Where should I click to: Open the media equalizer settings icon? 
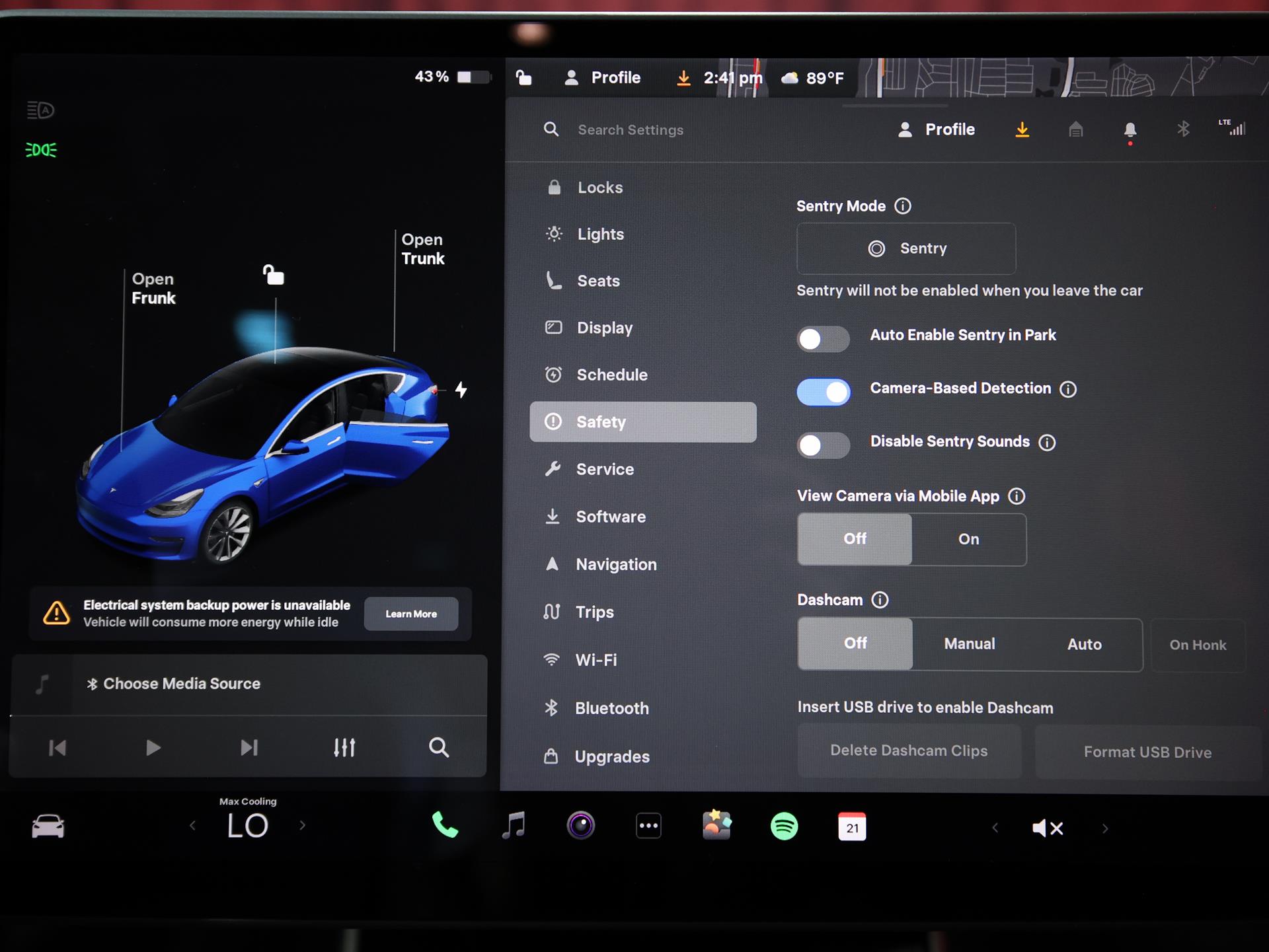344,747
